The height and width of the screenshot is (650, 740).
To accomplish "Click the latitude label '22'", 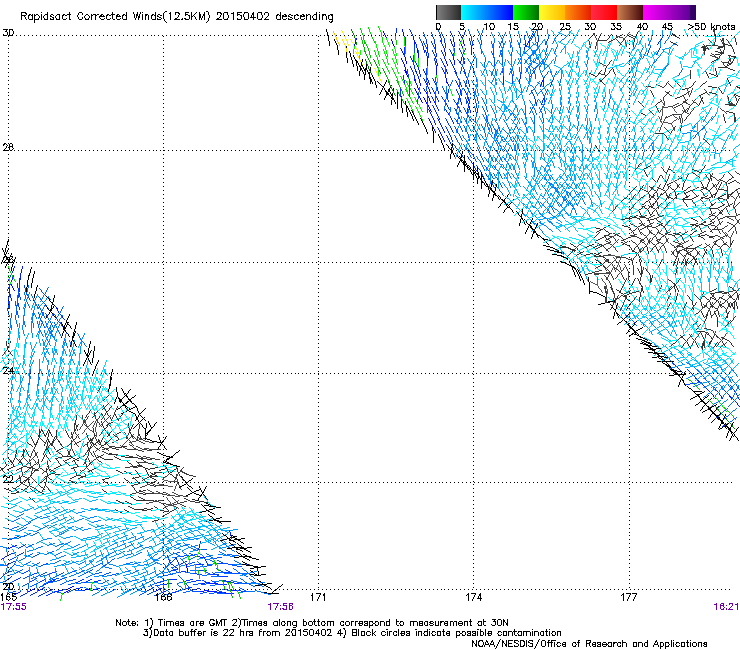I will (x=8, y=479).
